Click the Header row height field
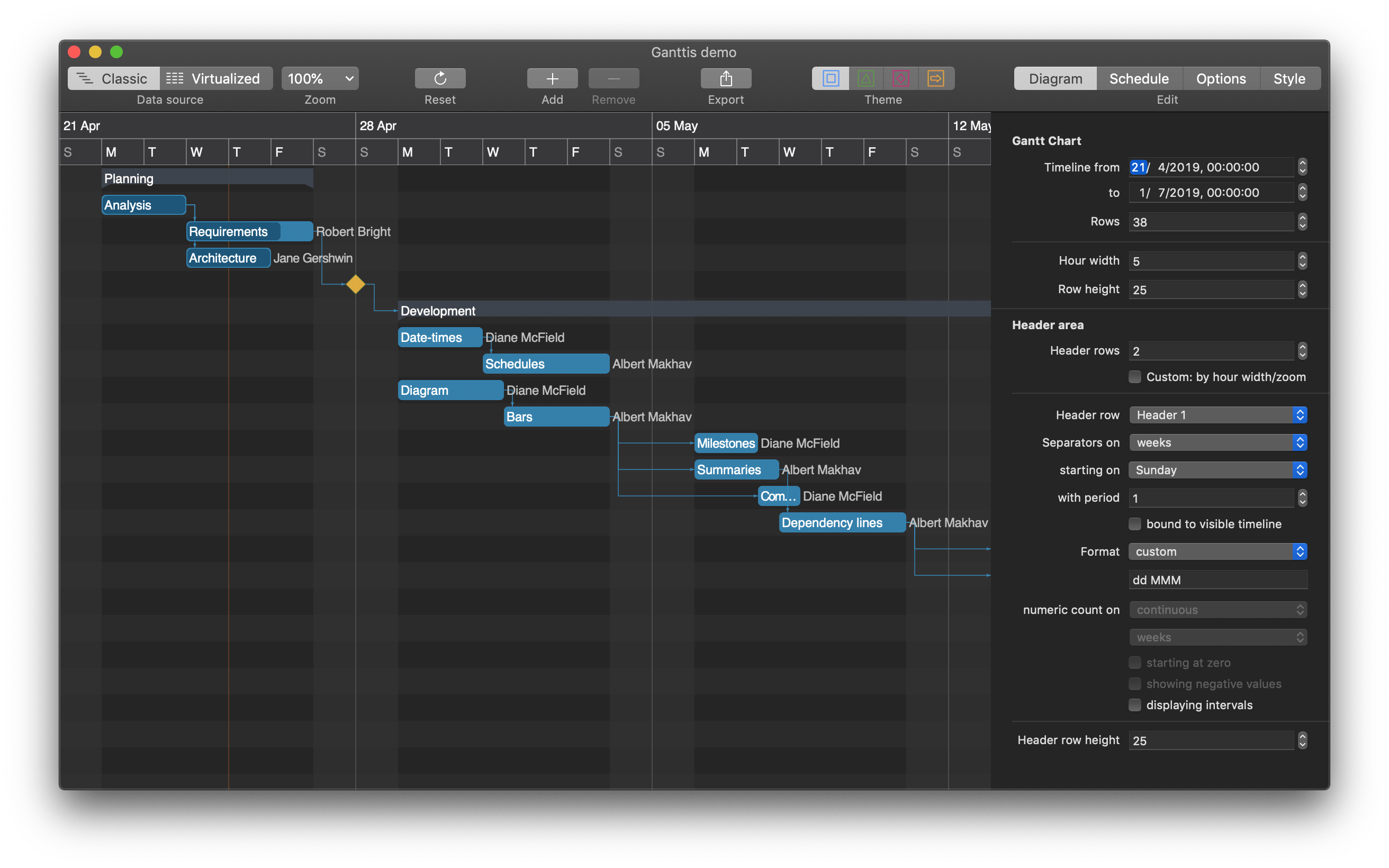Image resolution: width=1389 pixels, height=868 pixels. click(x=1211, y=740)
